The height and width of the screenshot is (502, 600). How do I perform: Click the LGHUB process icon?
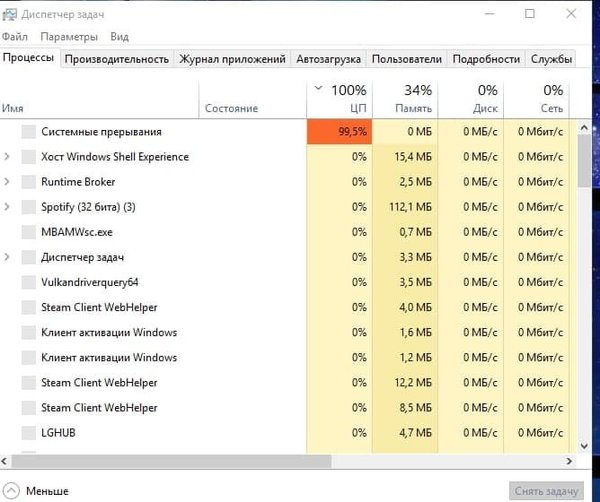[28, 433]
